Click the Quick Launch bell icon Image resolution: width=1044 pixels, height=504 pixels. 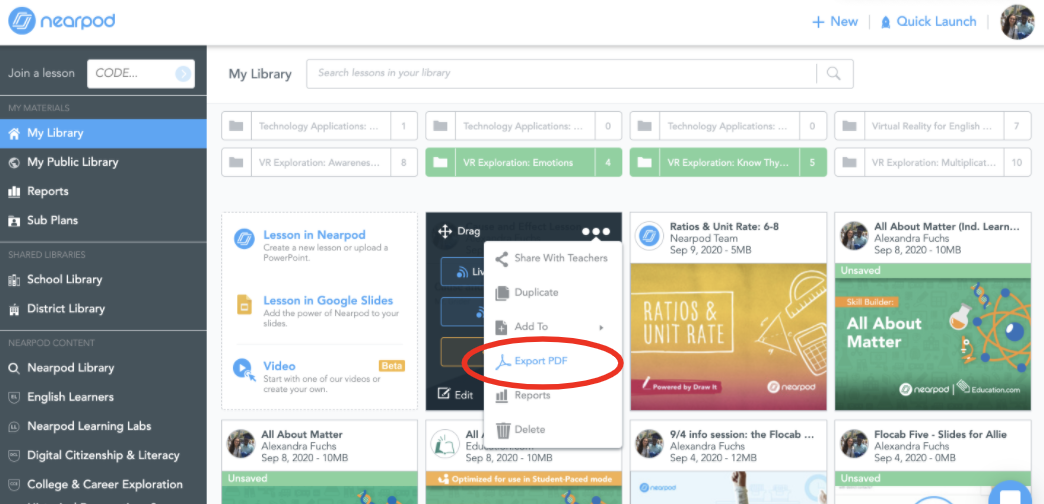[x=885, y=22]
